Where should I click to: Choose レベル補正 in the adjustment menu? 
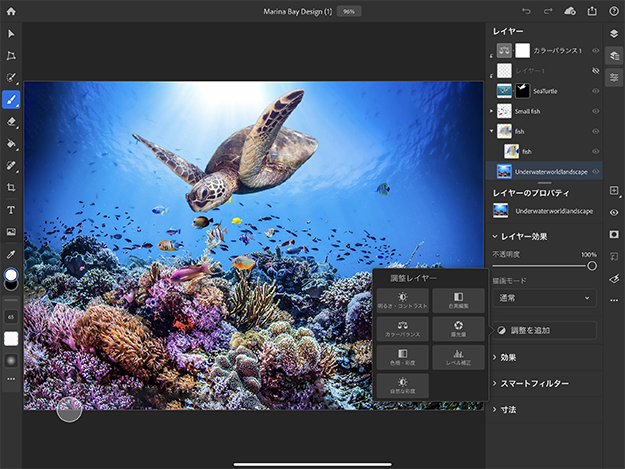[459, 357]
